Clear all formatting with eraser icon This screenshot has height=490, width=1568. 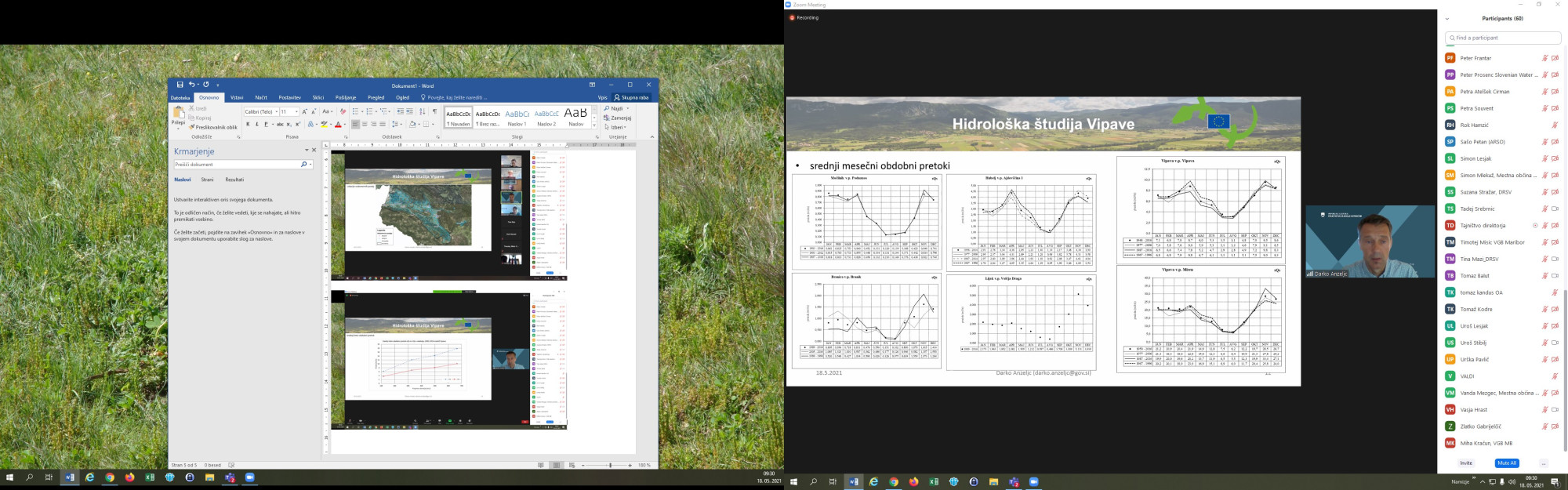tap(343, 111)
